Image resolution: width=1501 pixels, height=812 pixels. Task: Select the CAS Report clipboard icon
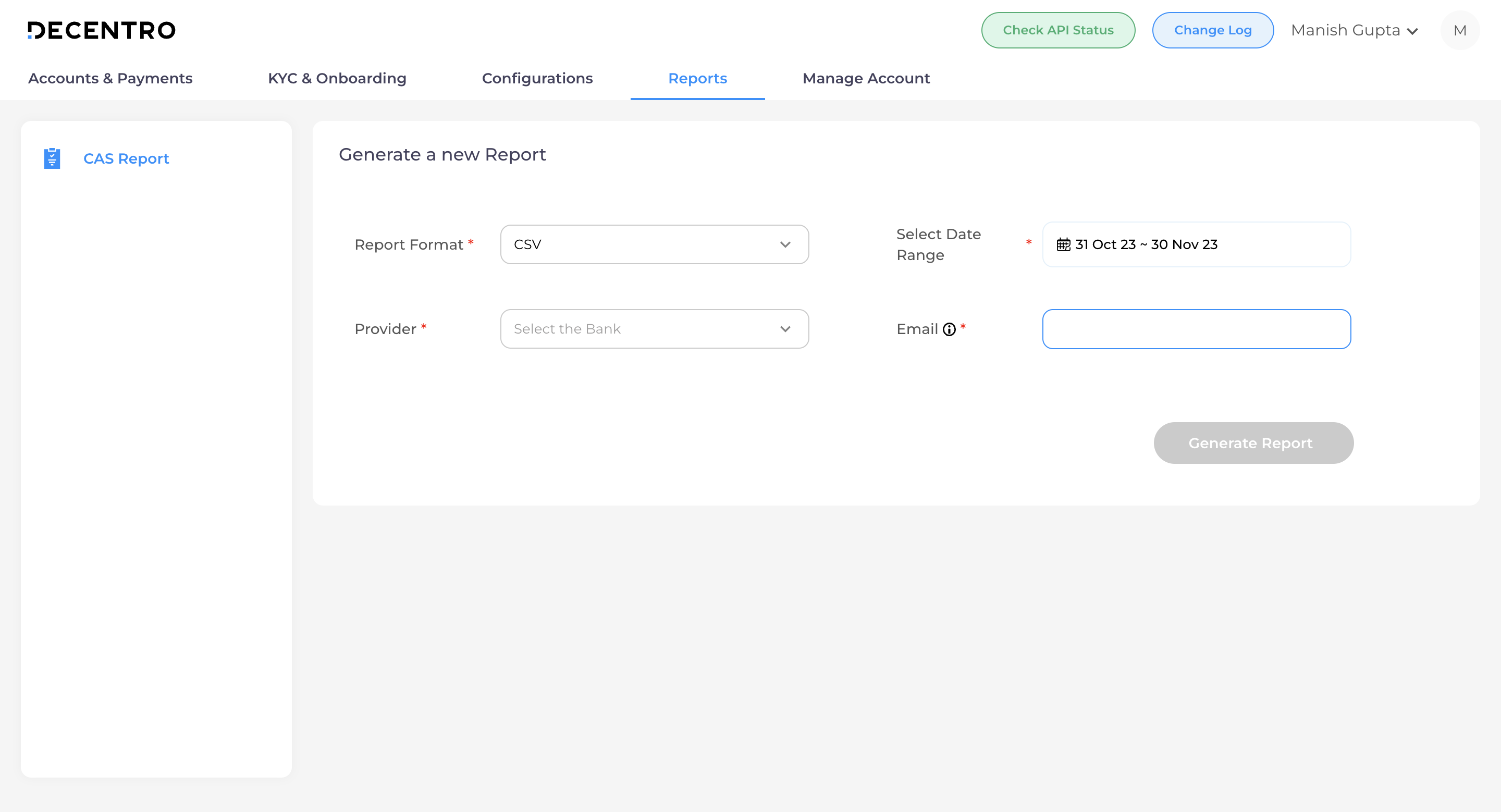pyautogui.click(x=51, y=158)
